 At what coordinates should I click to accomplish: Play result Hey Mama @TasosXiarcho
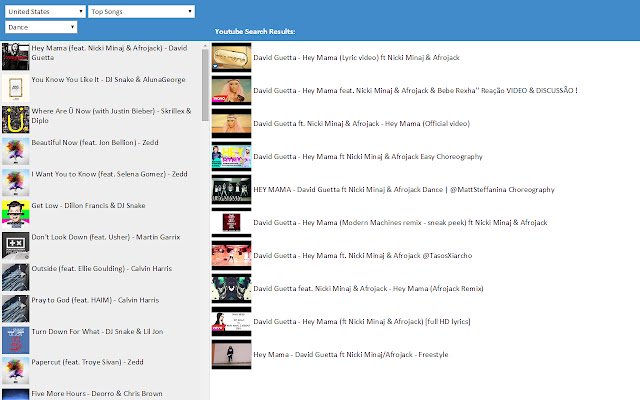pyautogui.click(x=363, y=256)
